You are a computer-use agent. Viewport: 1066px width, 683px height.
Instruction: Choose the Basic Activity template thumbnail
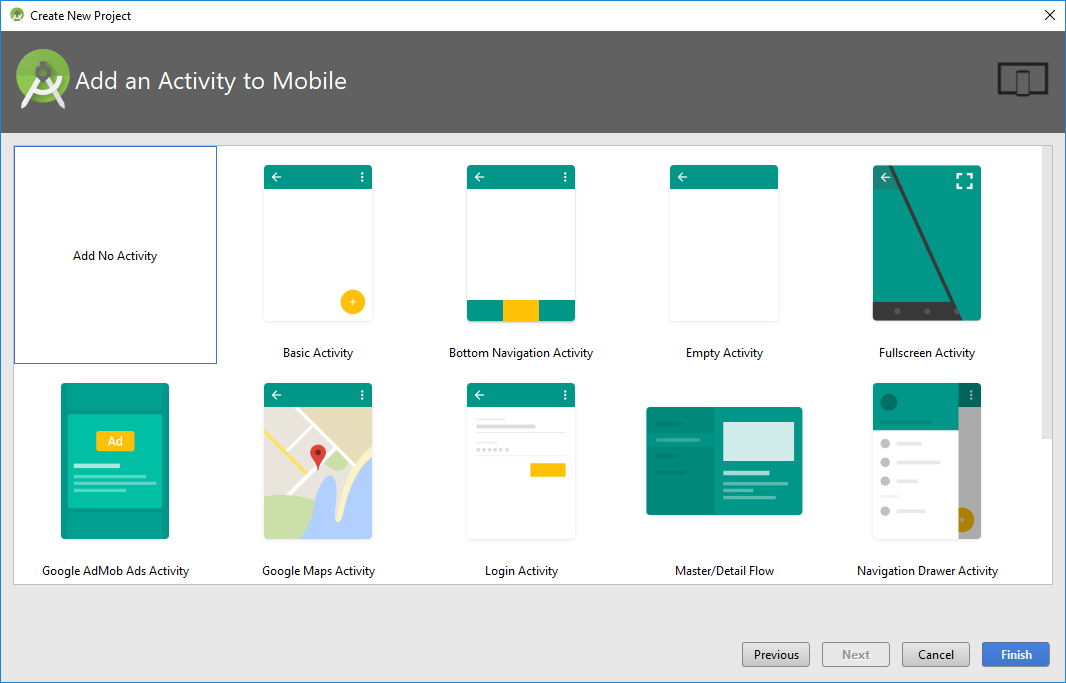click(317, 243)
